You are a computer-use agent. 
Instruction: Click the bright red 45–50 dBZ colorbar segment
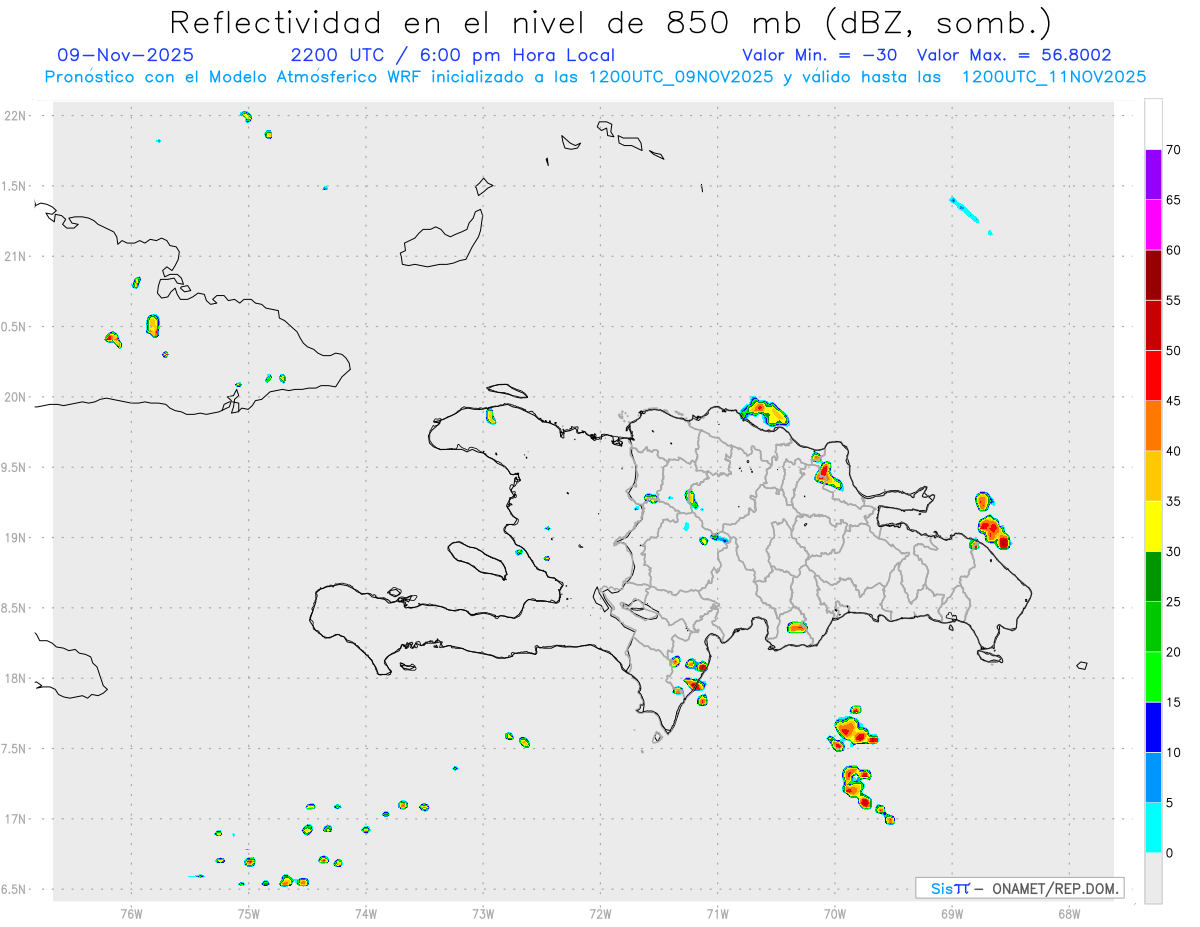pos(1153,376)
